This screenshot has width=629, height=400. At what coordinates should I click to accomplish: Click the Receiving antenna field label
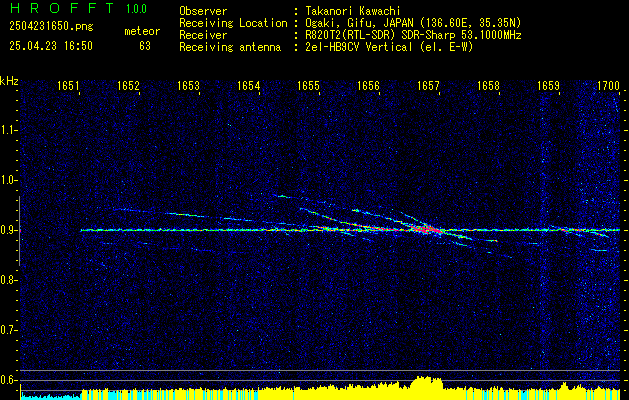pos(230,47)
